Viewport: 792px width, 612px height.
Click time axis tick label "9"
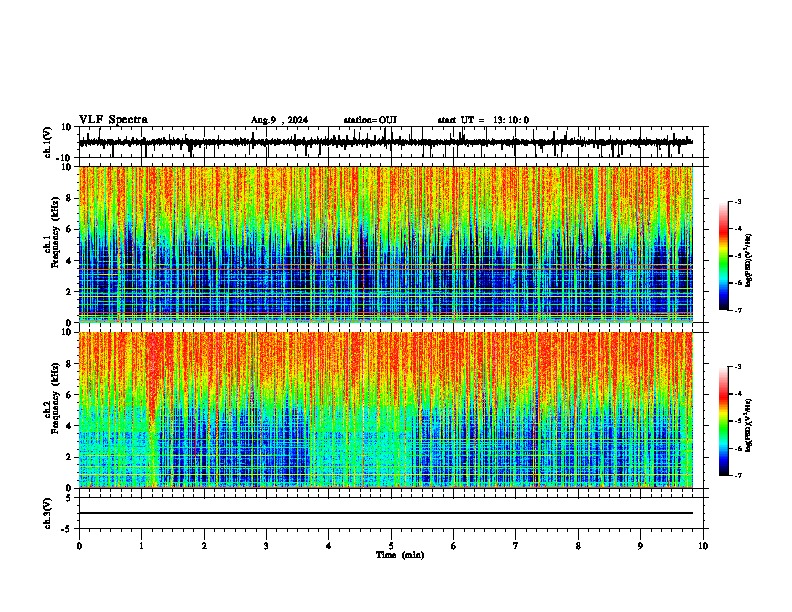pyautogui.click(x=640, y=546)
